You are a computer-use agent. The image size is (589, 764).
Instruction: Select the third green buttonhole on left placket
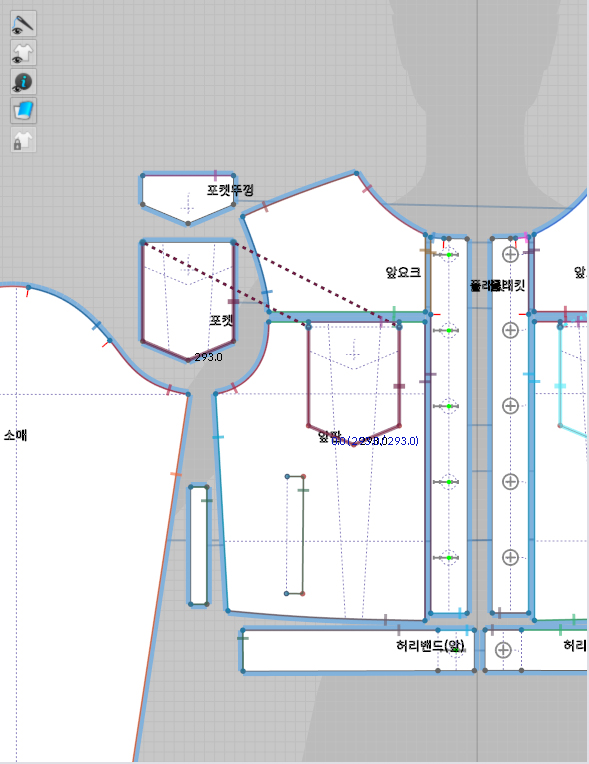(449, 406)
